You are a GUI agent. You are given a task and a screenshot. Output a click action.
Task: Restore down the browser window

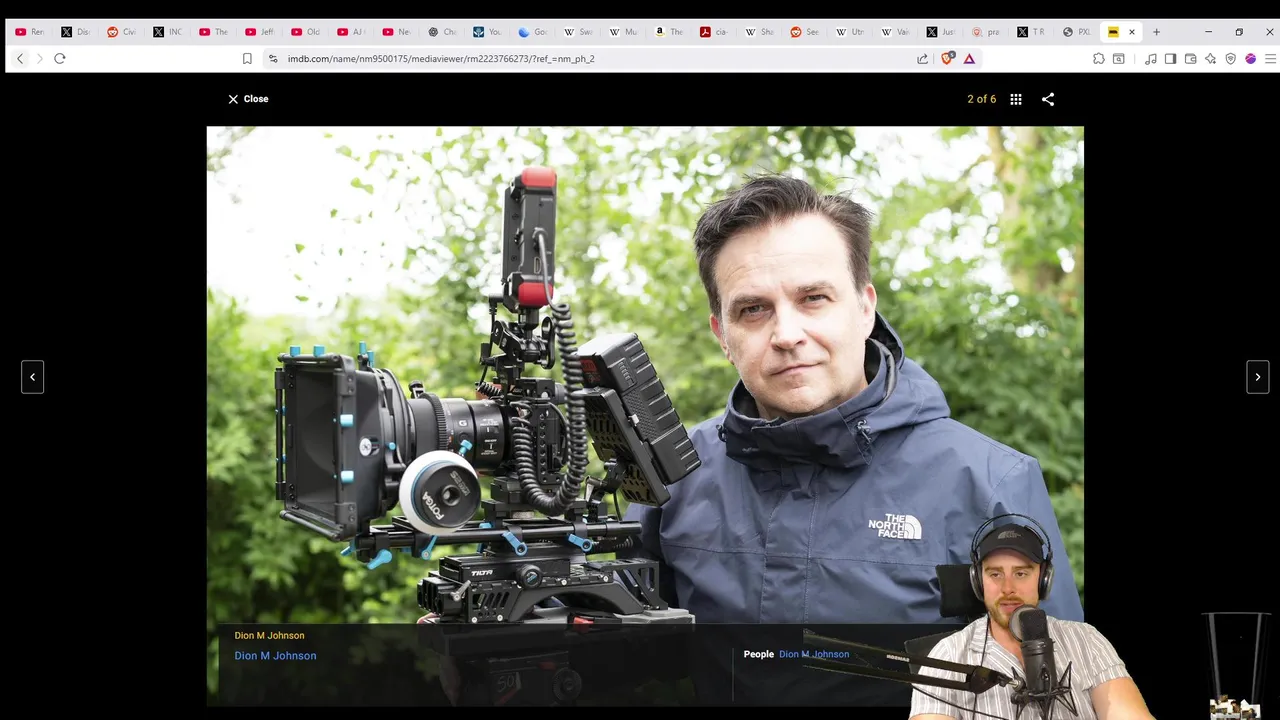[1239, 32]
